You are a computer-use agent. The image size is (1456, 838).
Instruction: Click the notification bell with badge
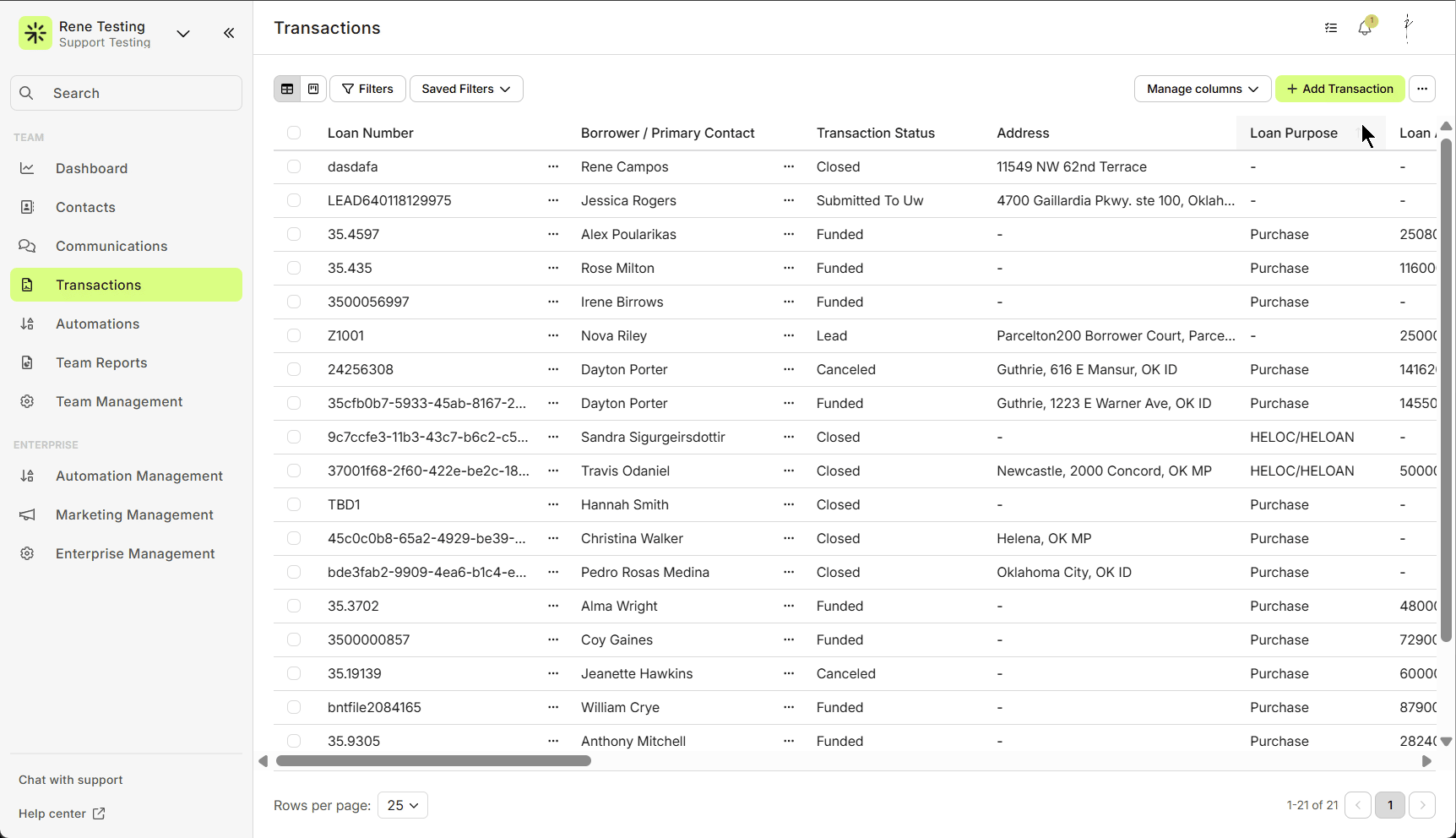[1364, 28]
